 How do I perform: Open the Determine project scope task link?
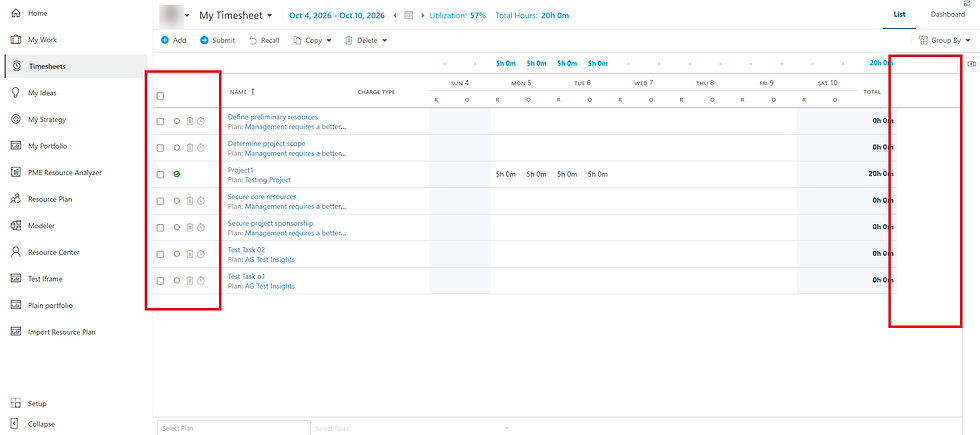click(266, 144)
